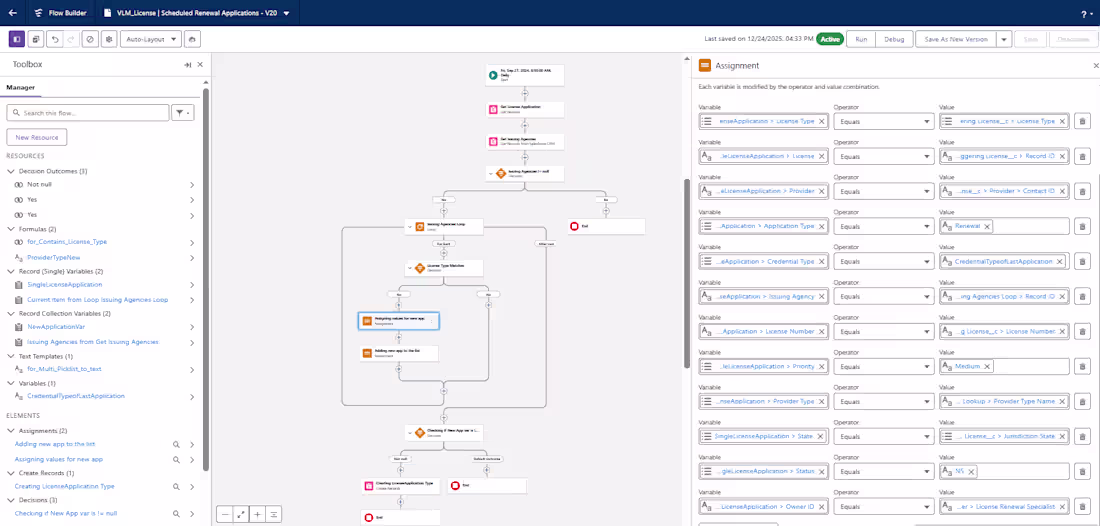The width and height of the screenshot is (1100, 526).
Task: Click Save As New Version
Action: [956, 39]
